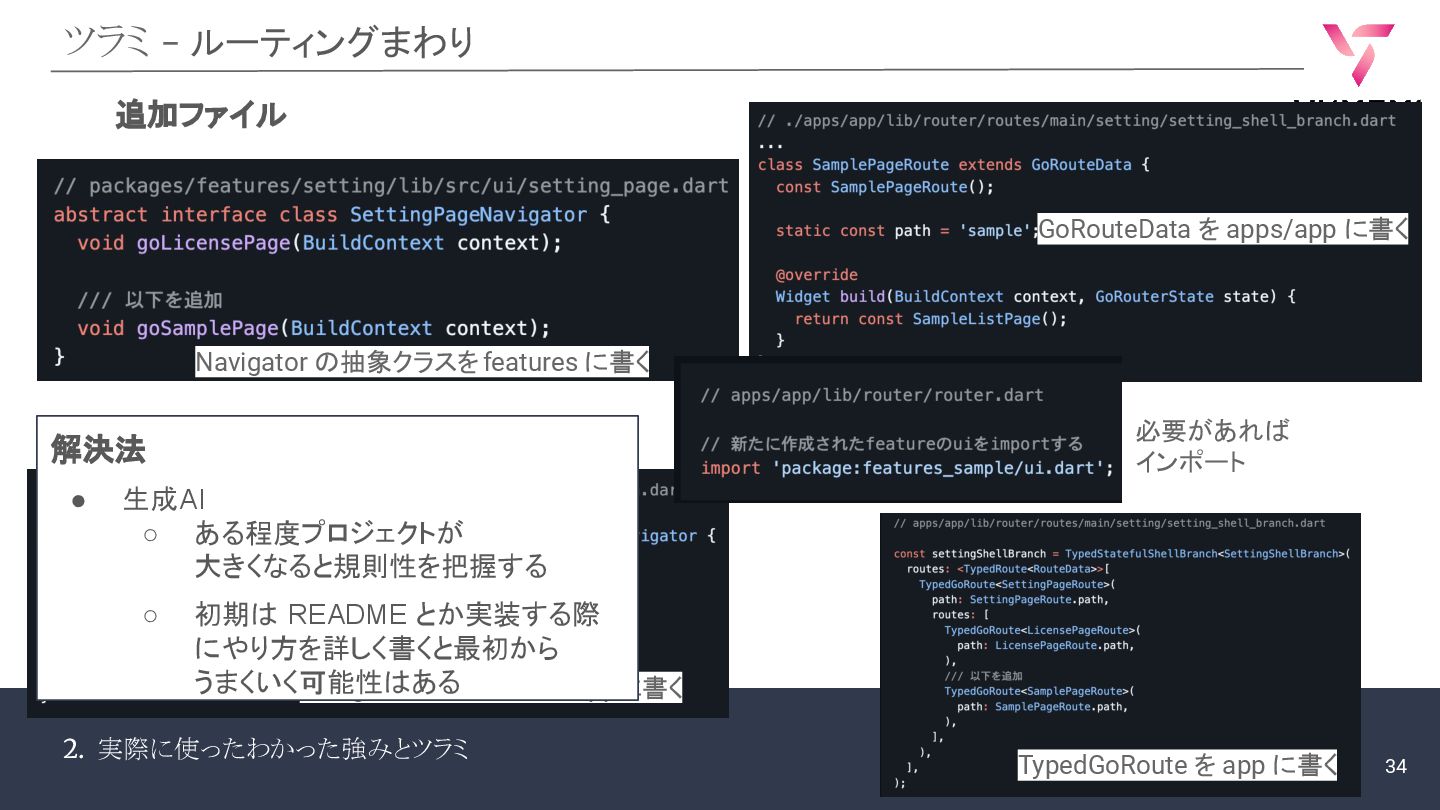Click the label 'TypedGoRoute を app に書く'

click(1177, 765)
